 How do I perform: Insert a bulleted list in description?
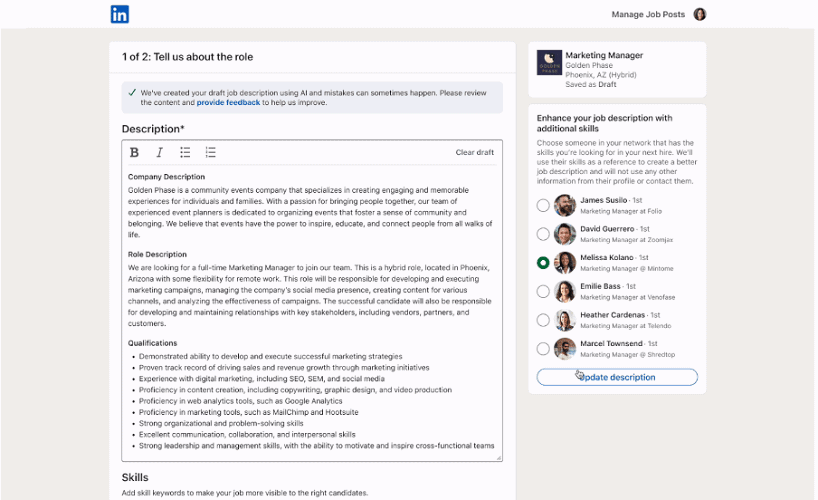tap(185, 152)
